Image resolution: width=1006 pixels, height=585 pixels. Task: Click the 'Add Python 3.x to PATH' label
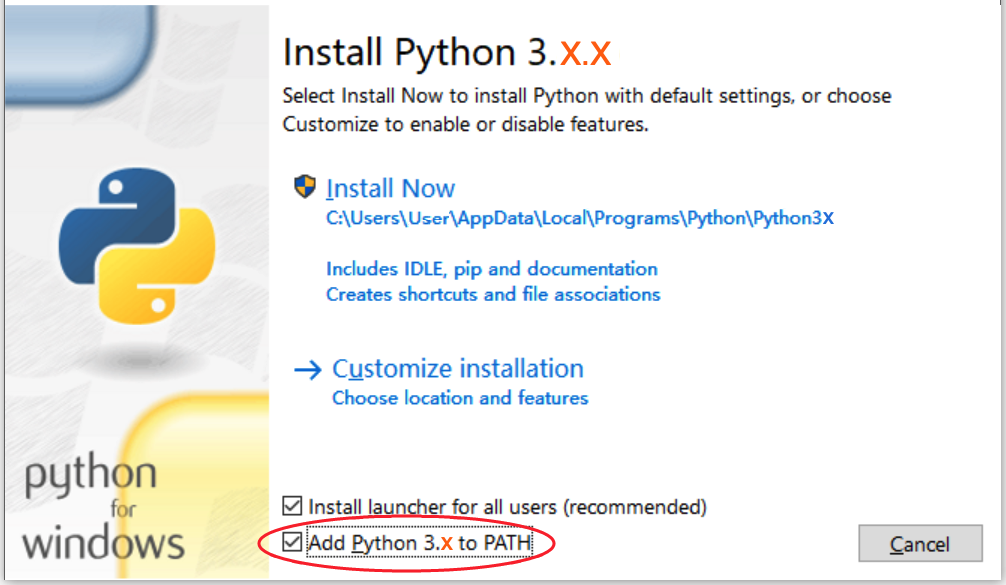pyautogui.click(x=420, y=543)
